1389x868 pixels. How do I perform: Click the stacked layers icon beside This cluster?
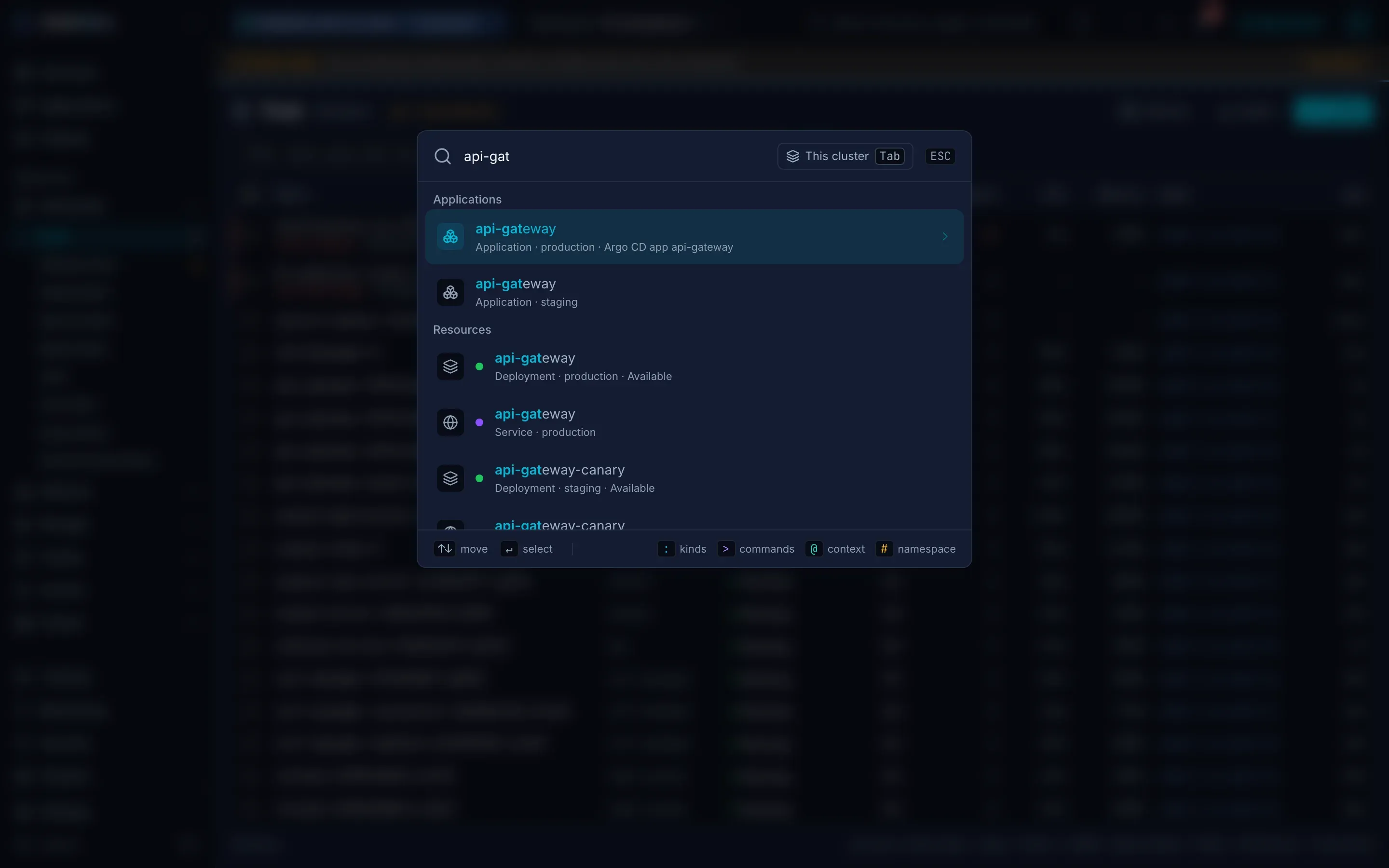tap(793, 156)
